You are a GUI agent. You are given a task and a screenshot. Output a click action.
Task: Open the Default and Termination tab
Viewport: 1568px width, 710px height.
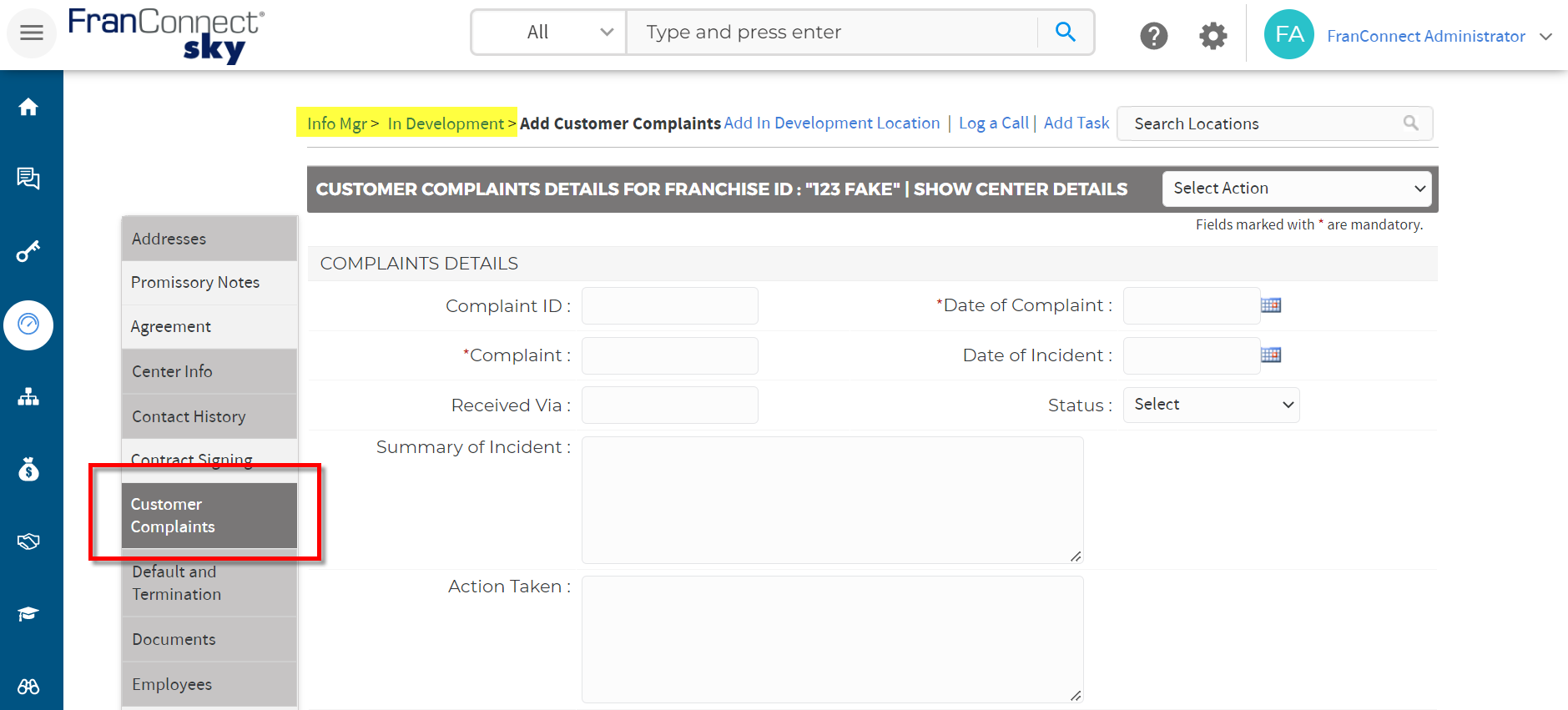tap(209, 583)
